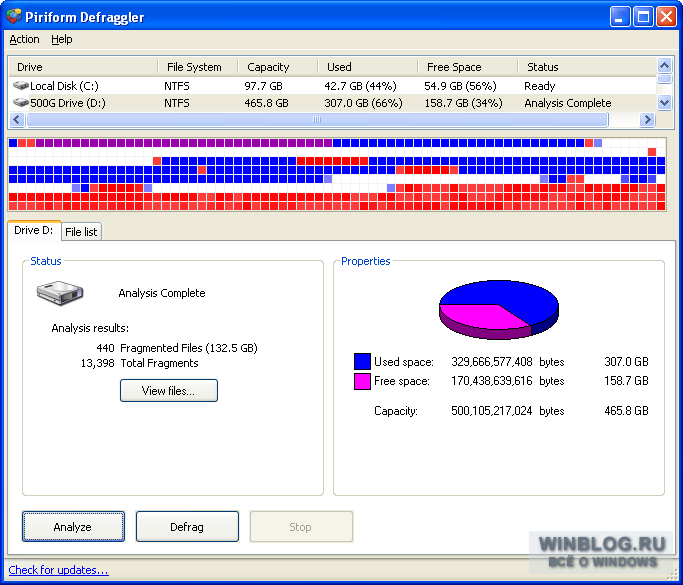Click the drive list scroll down arrow
This screenshot has height=585, width=683.
tap(664, 103)
